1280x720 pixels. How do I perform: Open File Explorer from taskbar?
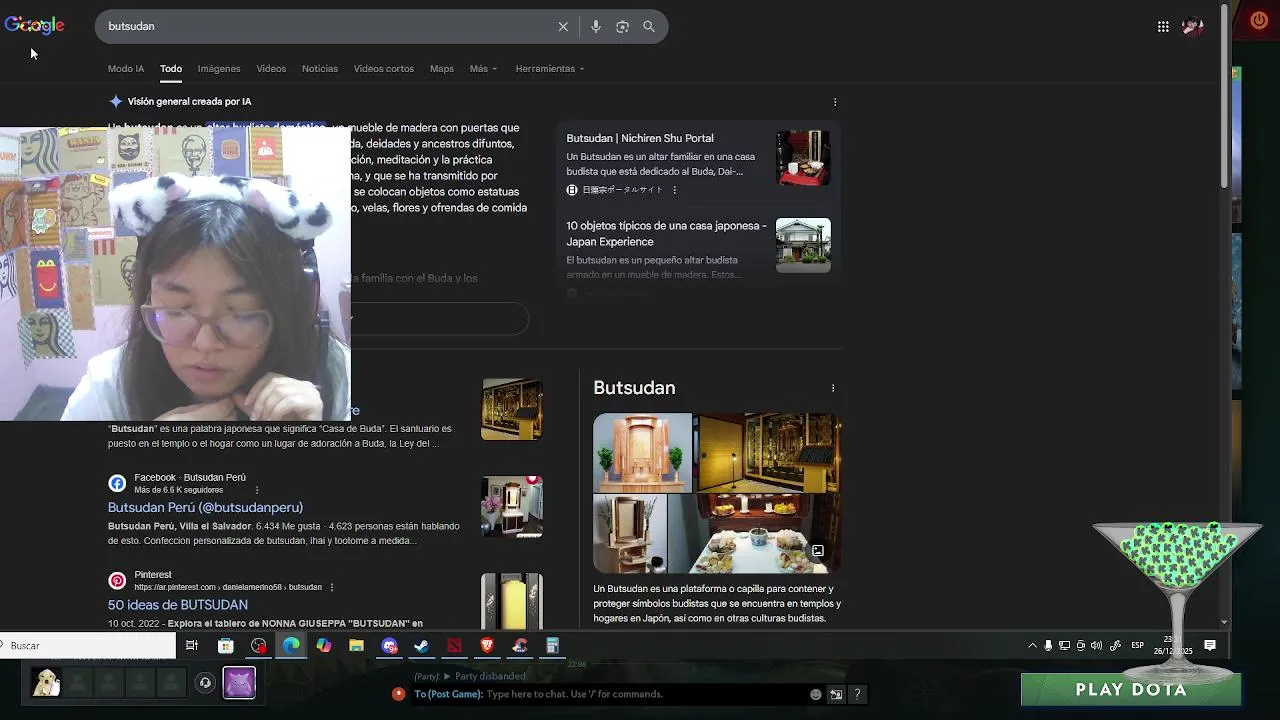point(356,646)
